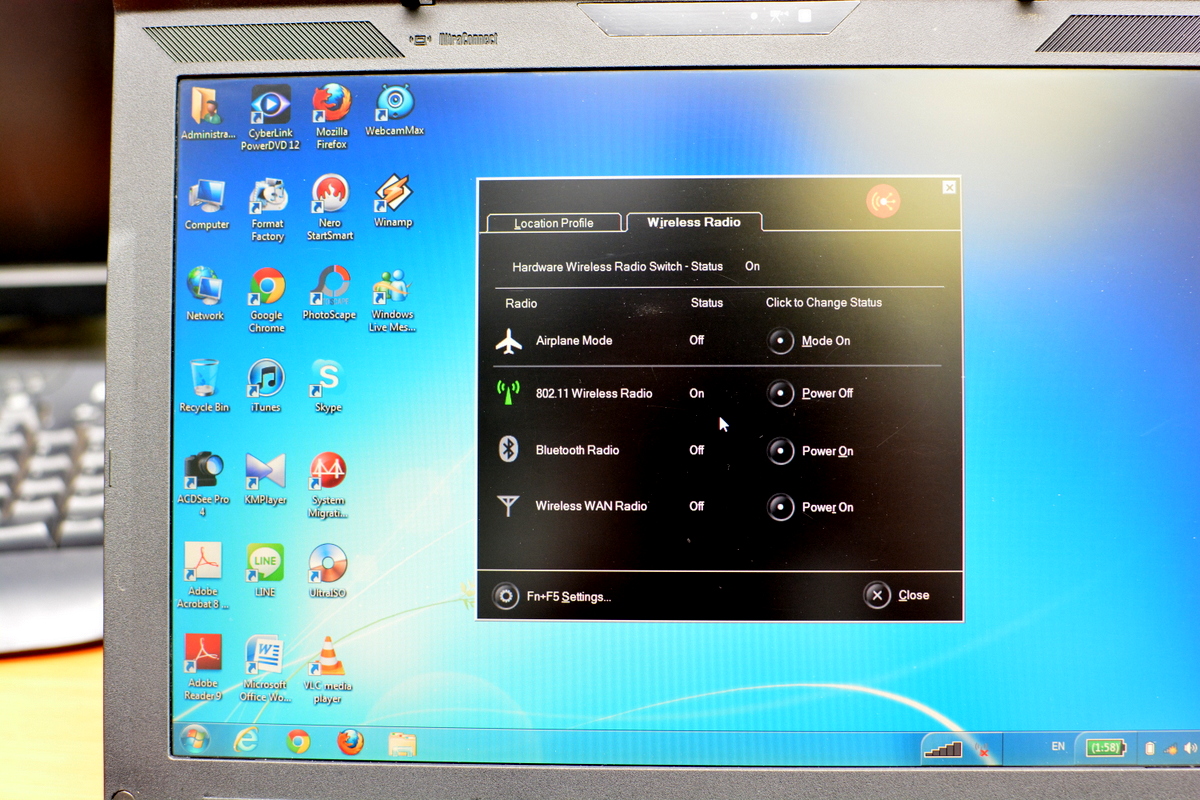Screen dimensions: 1200x800
Task: Power on the Bluetooth Radio
Action: tap(781, 451)
